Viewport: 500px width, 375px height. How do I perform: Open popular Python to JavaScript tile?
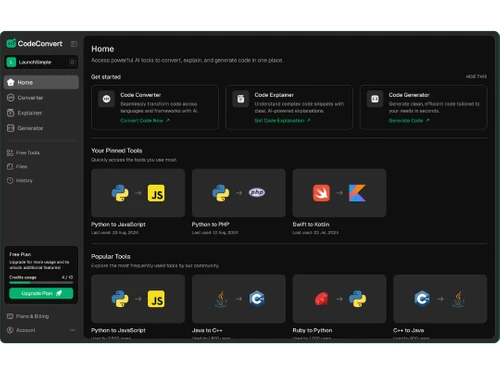tap(138, 299)
